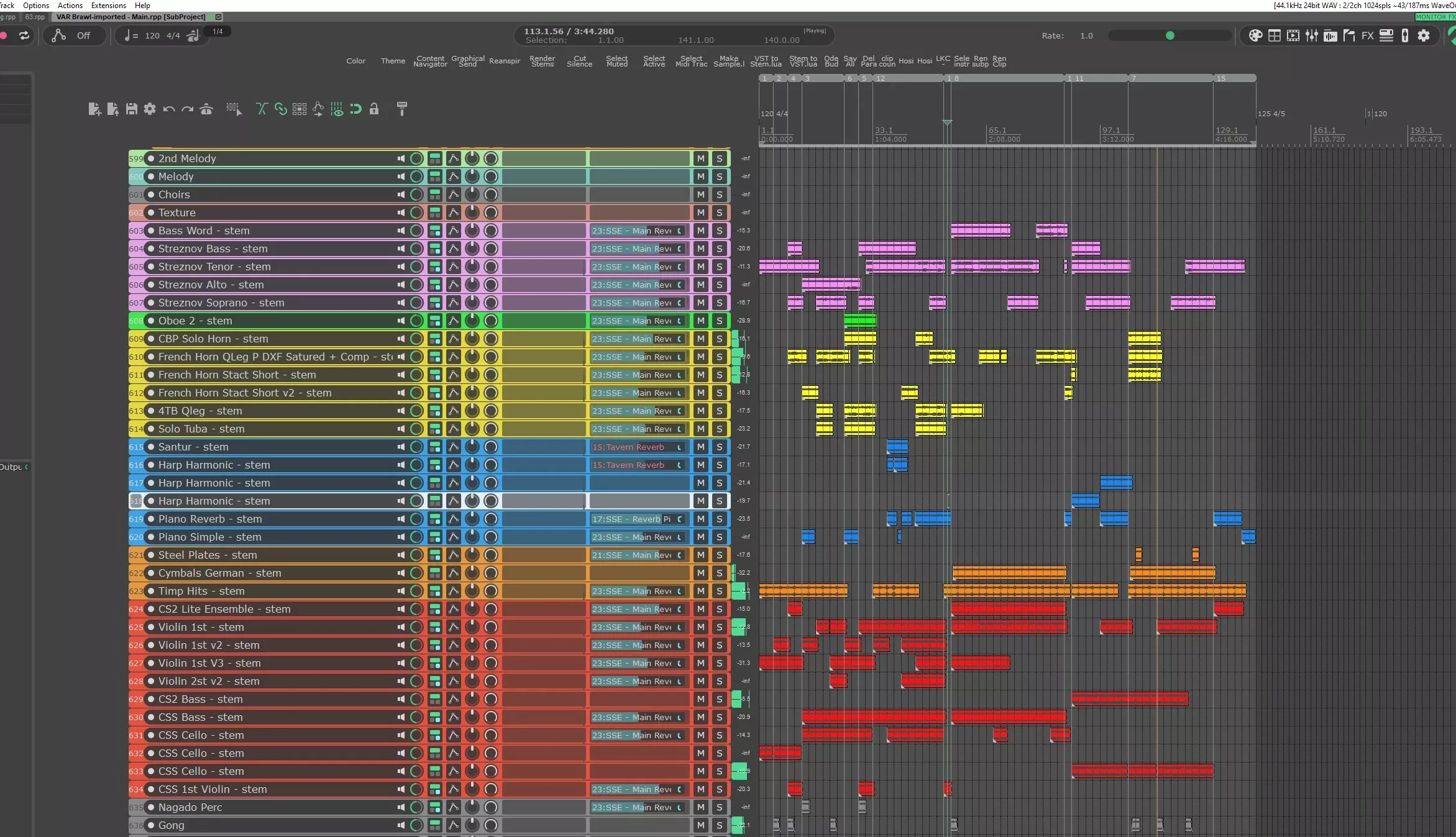Click the Render Stems button
1456x837 pixels.
543,61
